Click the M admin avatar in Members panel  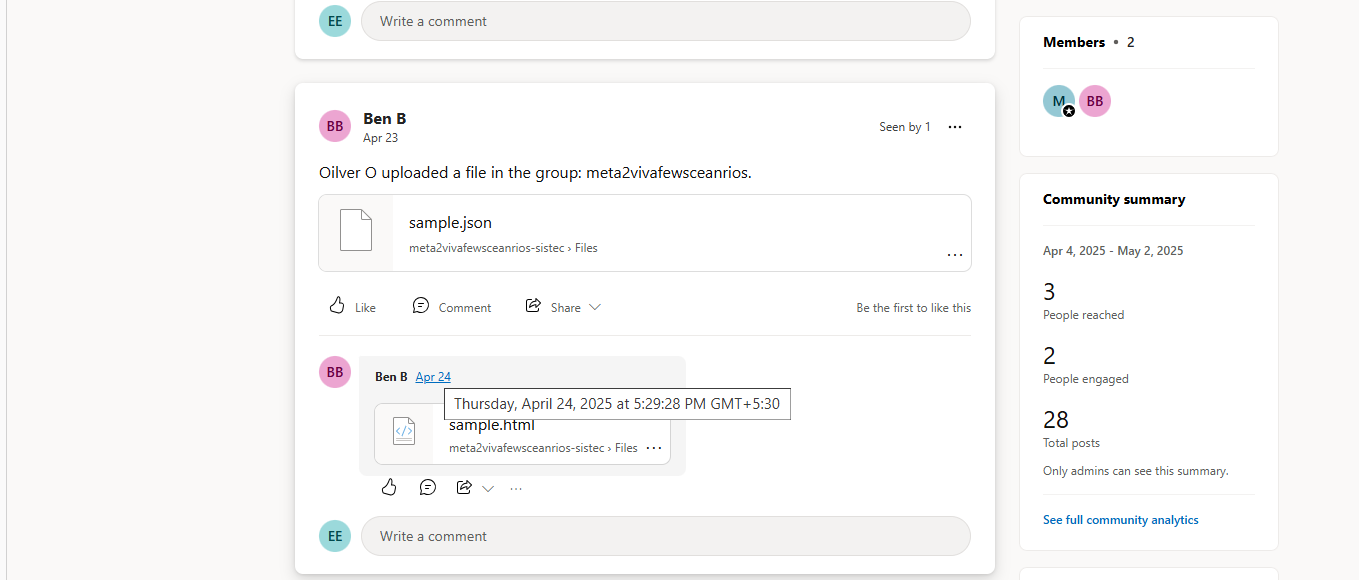point(1059,101)
